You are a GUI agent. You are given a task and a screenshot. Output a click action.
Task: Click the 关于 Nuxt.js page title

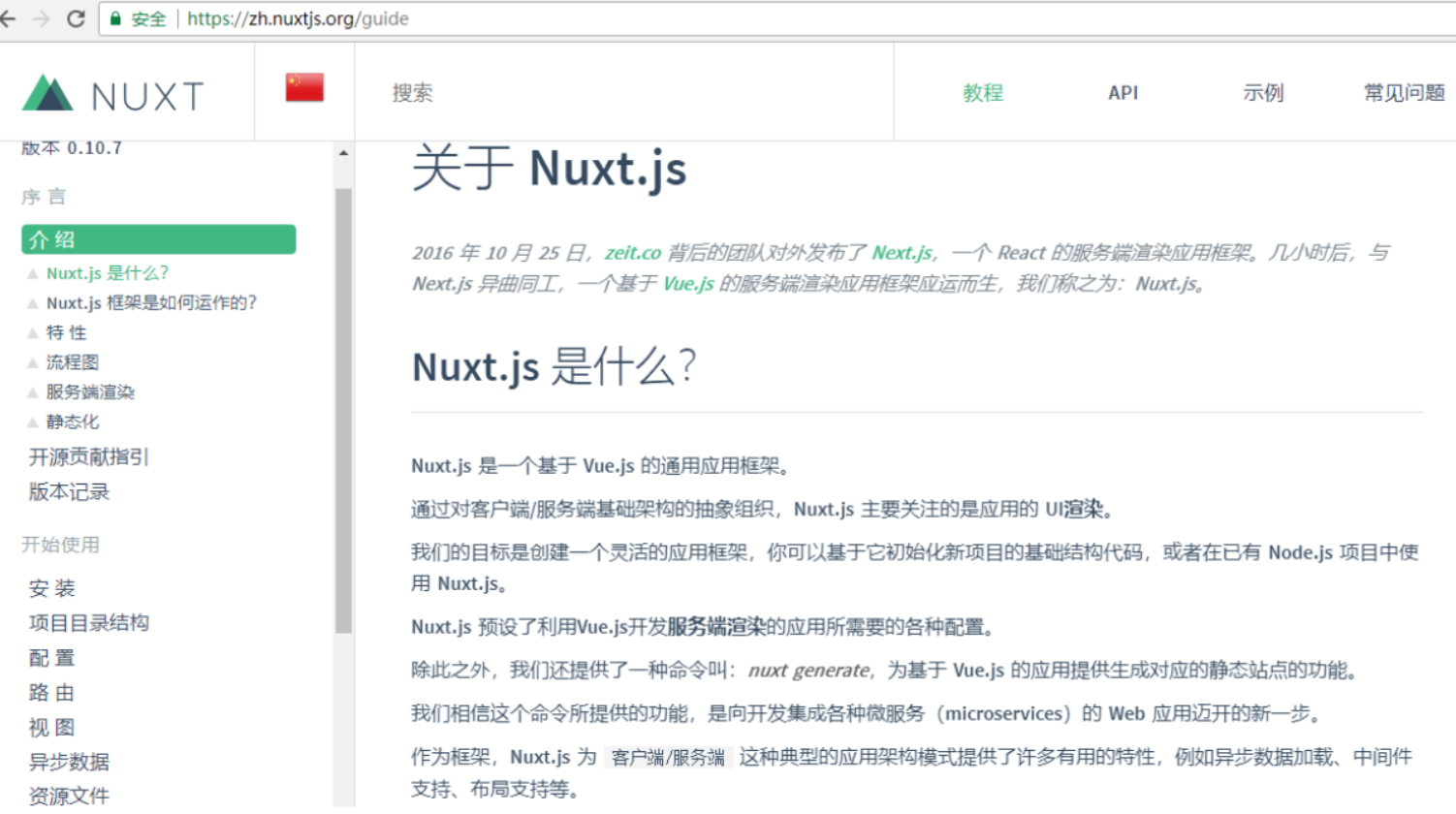tap(550, 168)
